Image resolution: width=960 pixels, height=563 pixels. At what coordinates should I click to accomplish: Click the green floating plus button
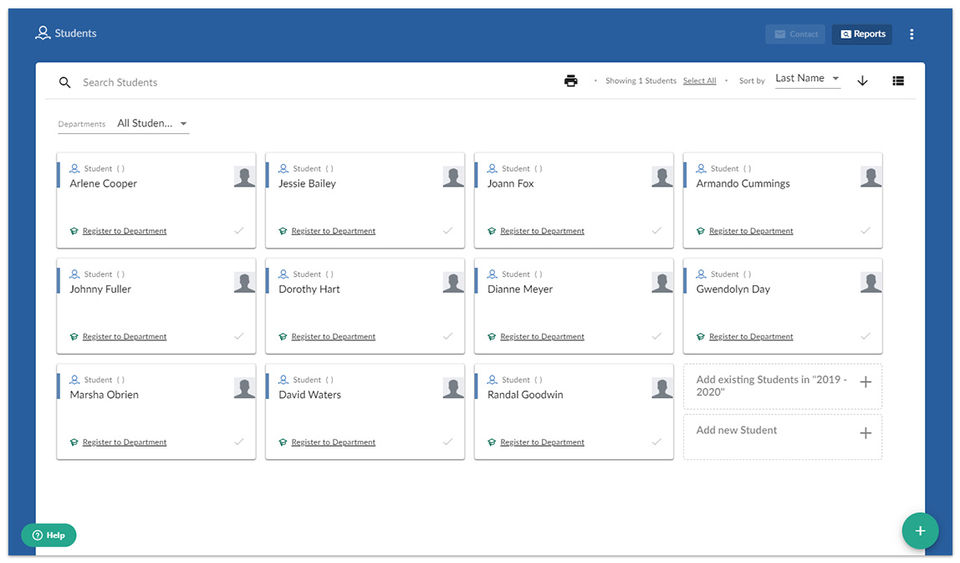pyautogui.click(x=920, y=531)
